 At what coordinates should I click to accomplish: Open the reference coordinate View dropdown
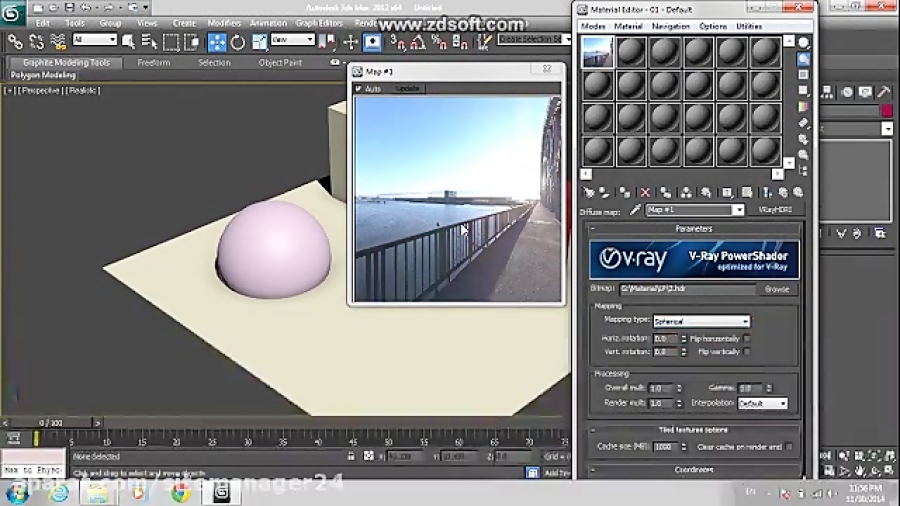(293, 40)
